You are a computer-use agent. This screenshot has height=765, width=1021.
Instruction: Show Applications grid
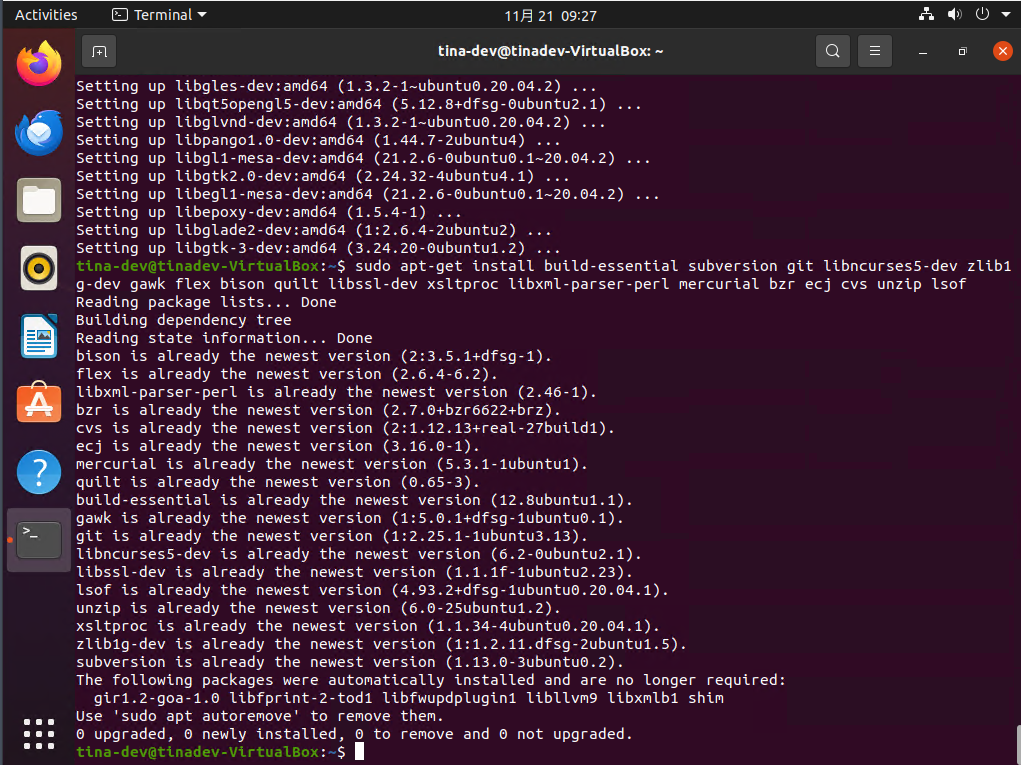pyautogui.click(x=39, y=733)
